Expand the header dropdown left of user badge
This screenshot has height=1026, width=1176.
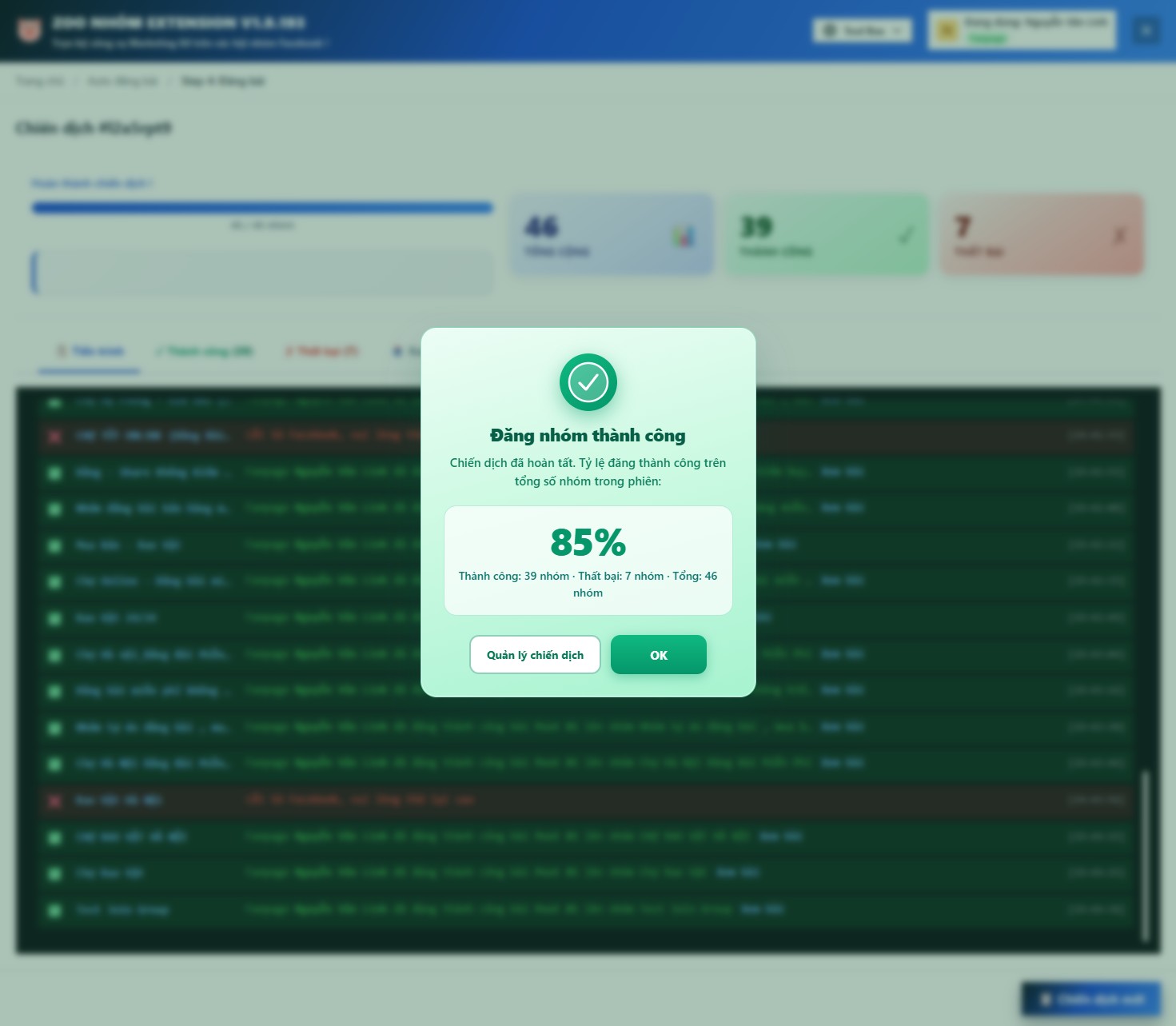tap(862, 30)
